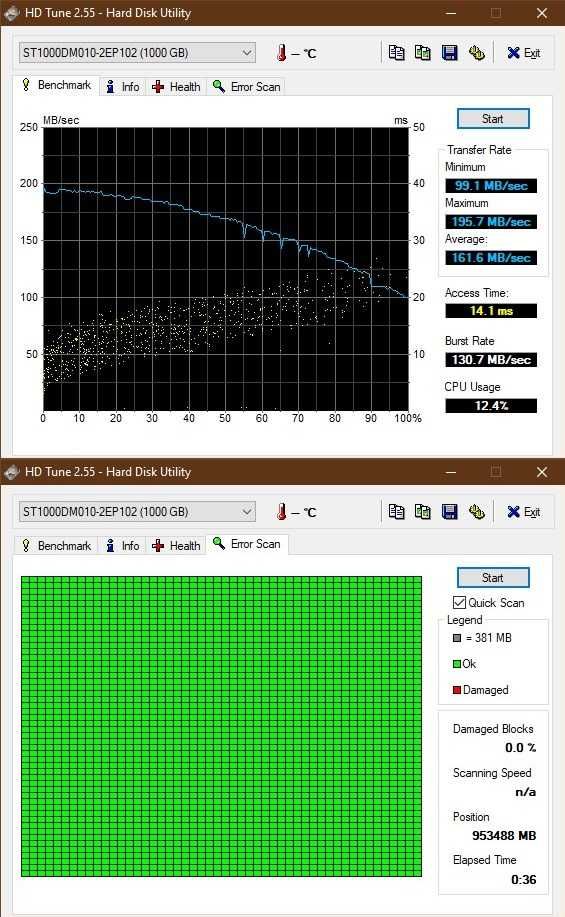565x917 pixels.
Task: Click Exit in upper HD Tune window
Action: click(523, 53)
